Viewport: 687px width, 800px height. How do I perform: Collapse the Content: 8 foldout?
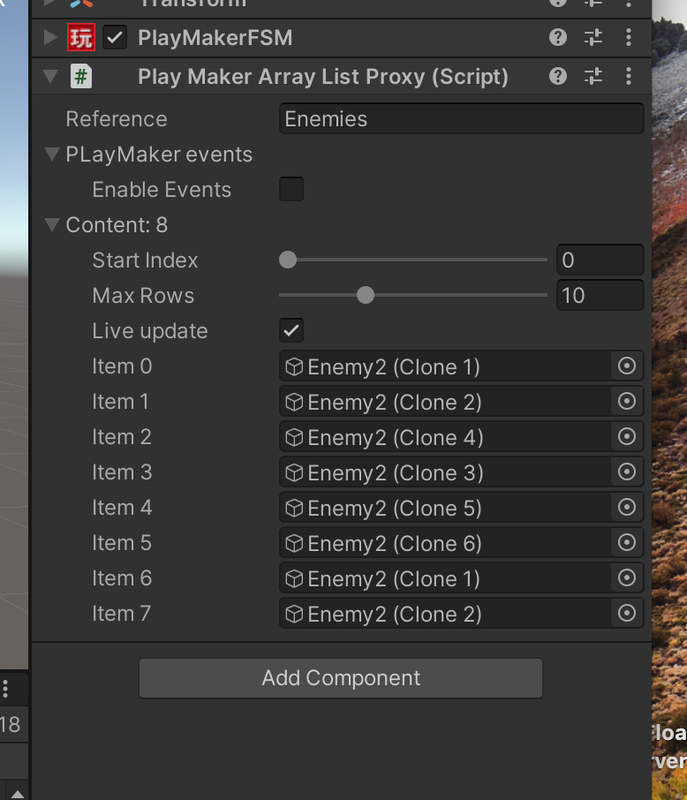coord(52,224)
